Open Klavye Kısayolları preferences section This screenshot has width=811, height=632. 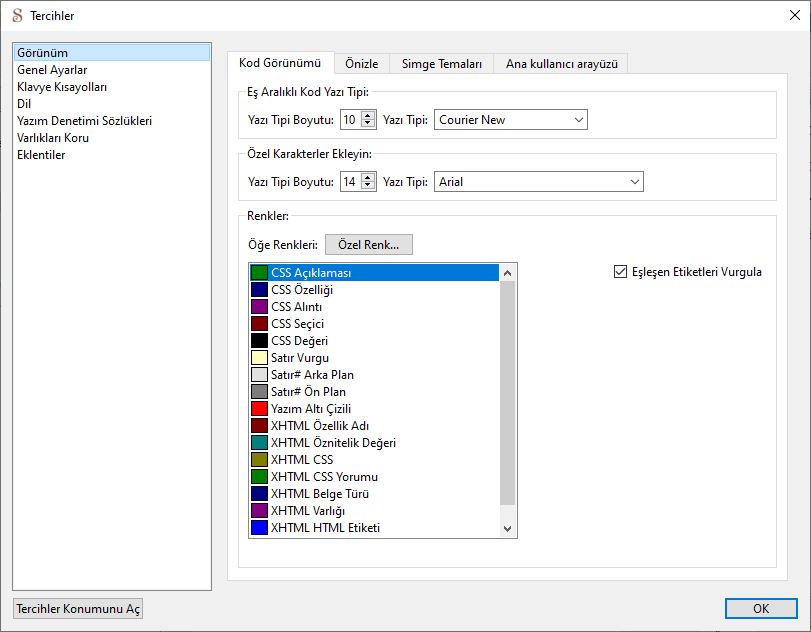tap(112, 87)
